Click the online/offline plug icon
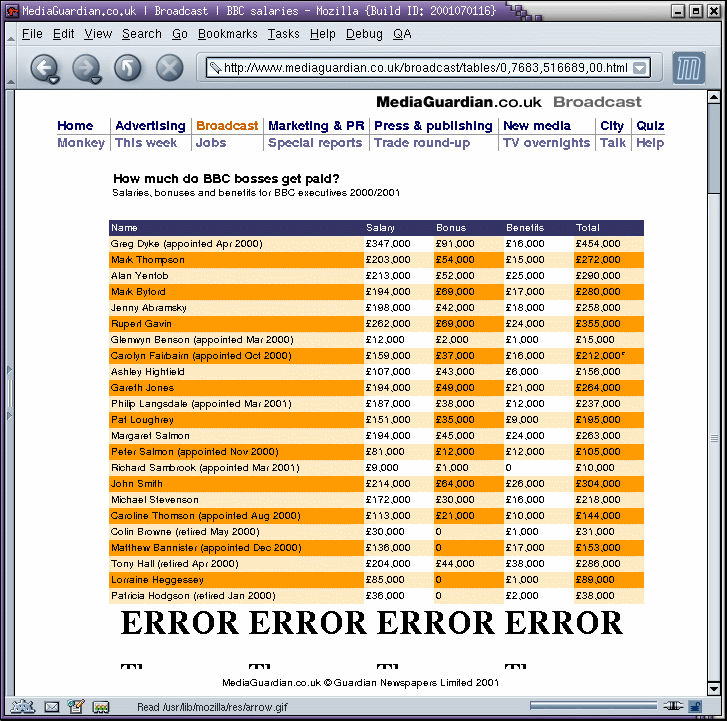 (x=673, y=706)
